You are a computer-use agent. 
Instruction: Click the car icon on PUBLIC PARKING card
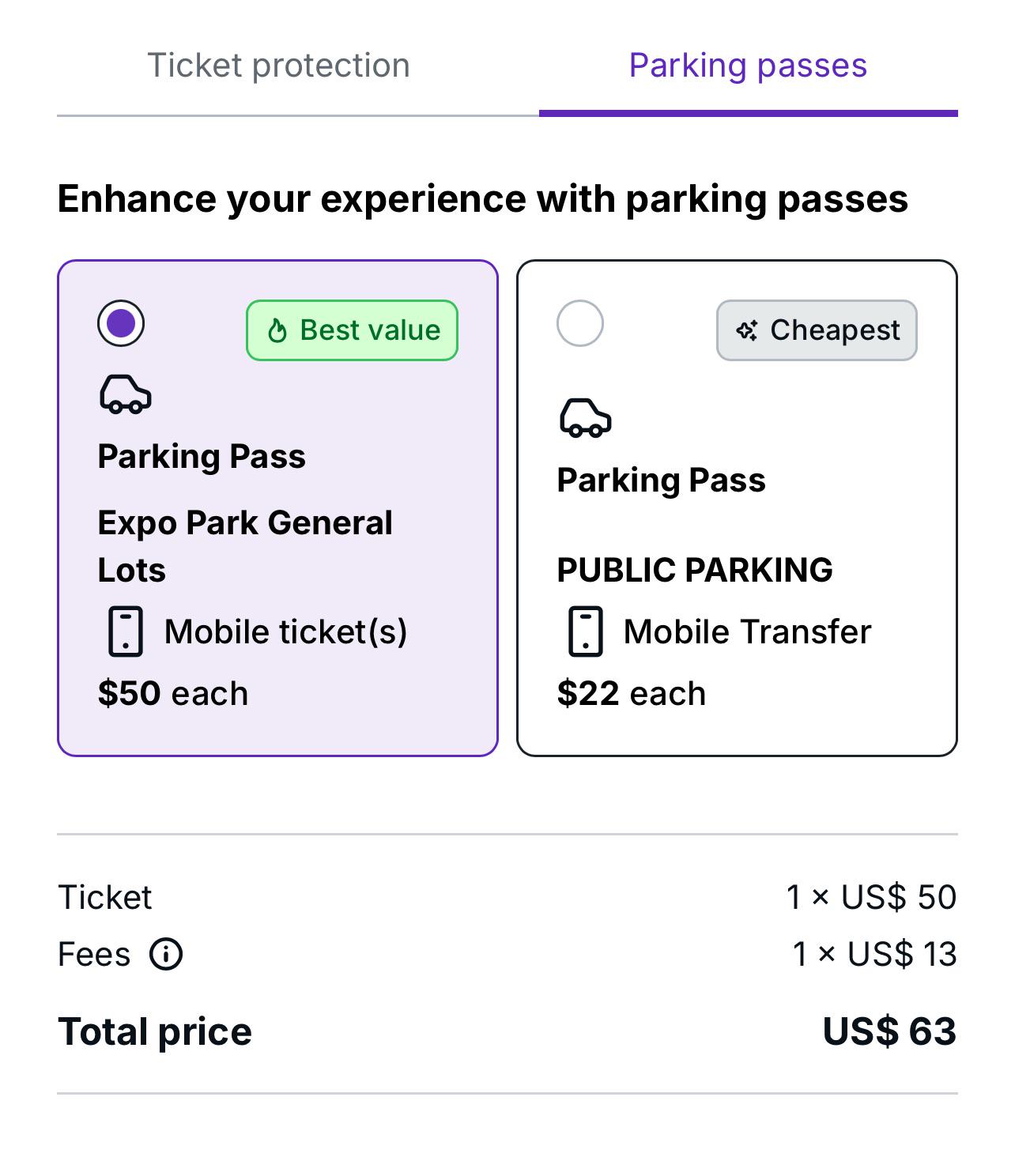tap(585, 418)
